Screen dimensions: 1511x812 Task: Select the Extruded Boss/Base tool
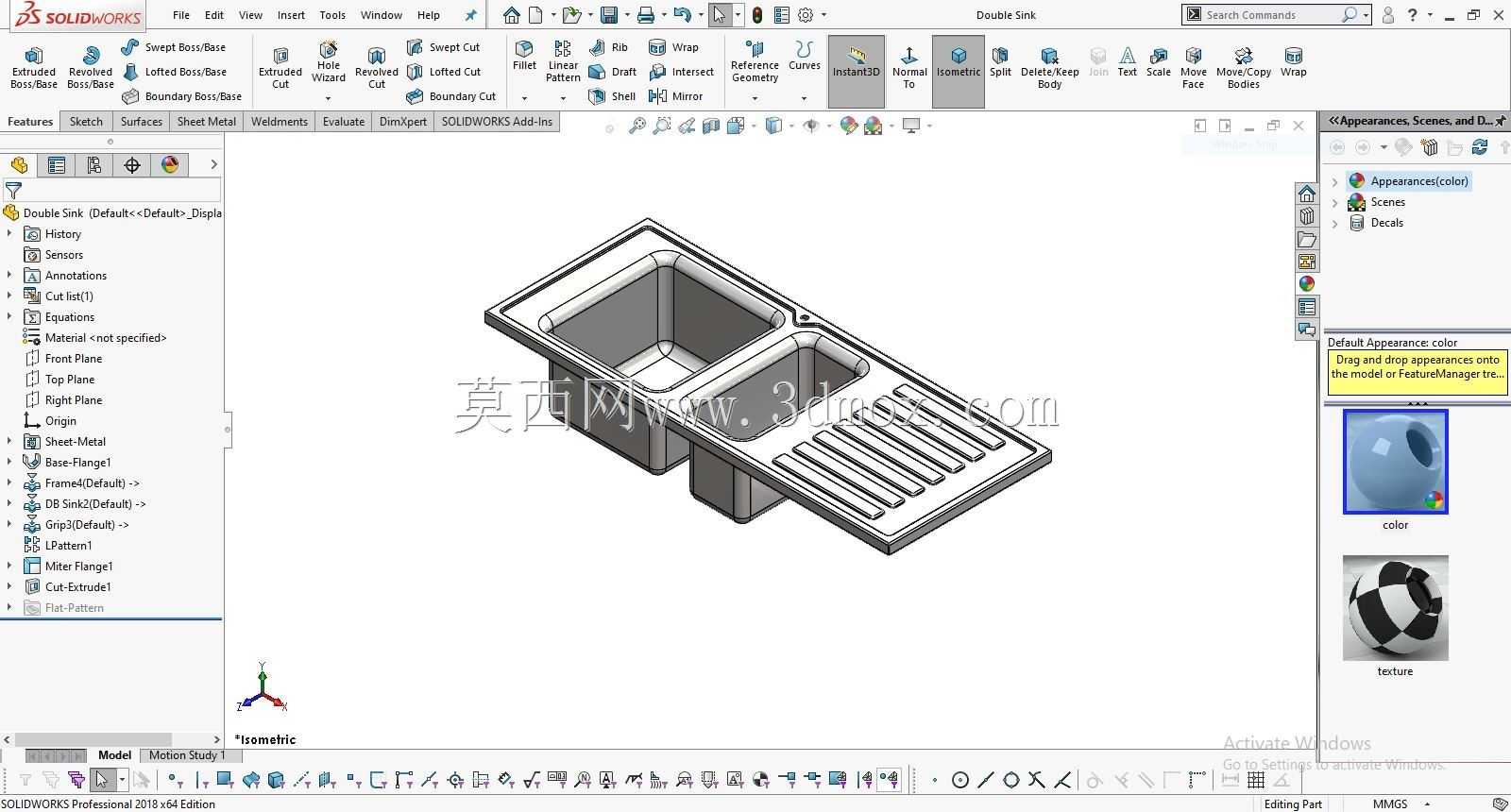(x=34, y=67)
